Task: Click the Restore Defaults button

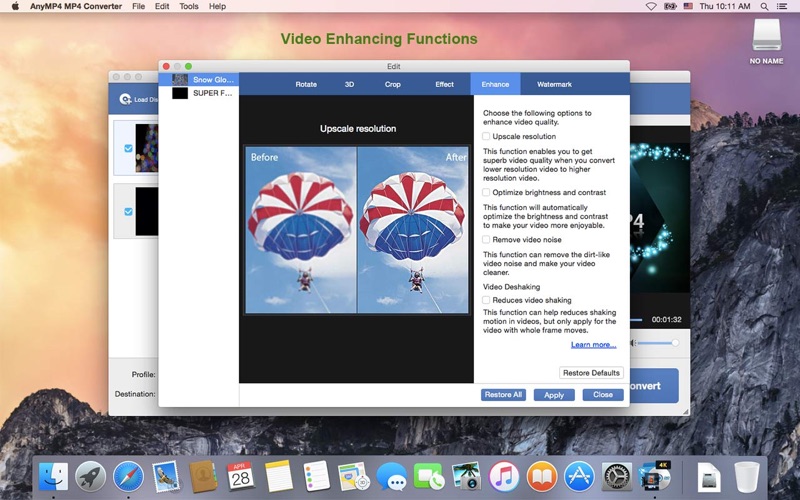Action: pos(591,373)
